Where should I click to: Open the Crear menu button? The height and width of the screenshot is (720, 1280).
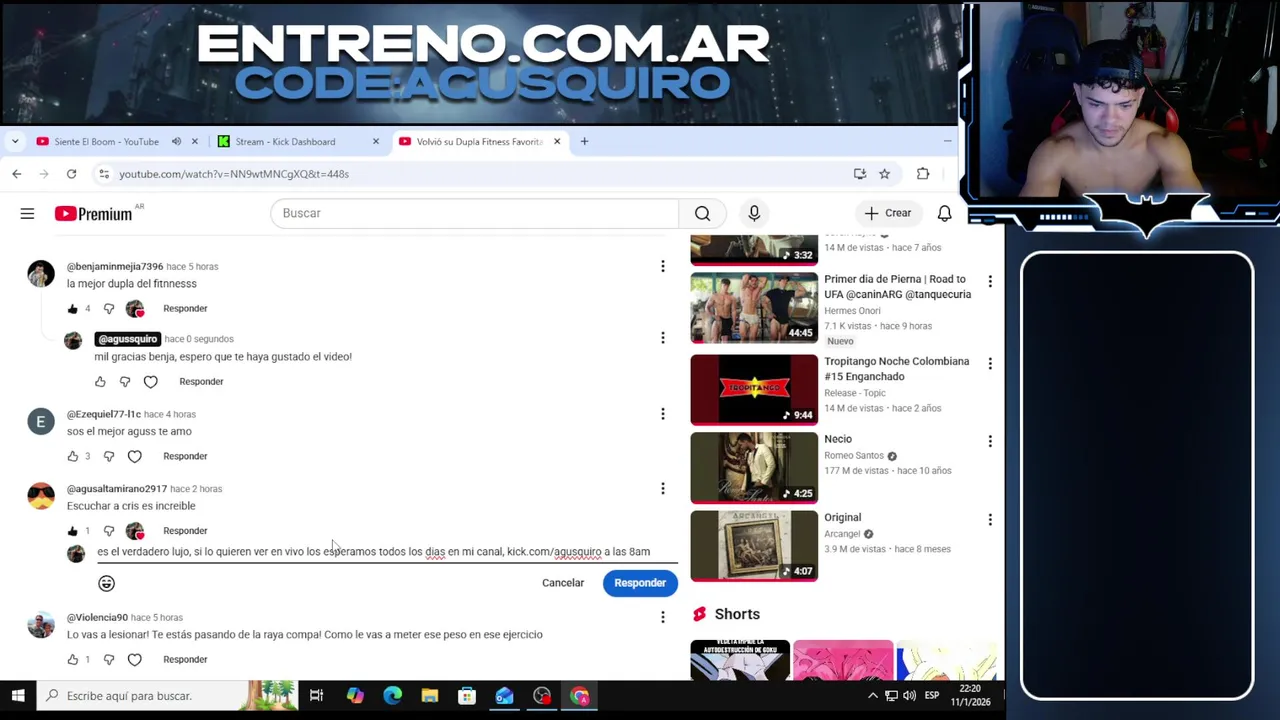[888, 213]
